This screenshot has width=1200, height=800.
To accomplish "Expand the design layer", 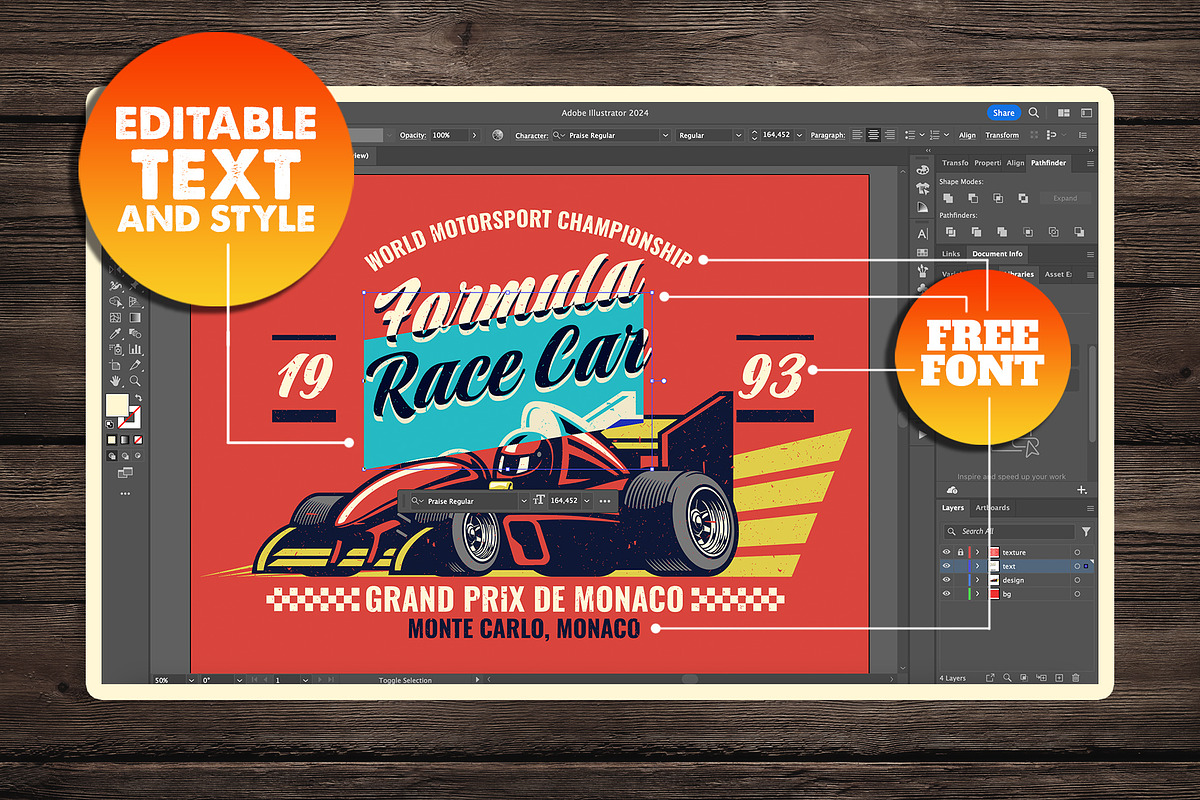I will pyautogui.click(x=978, y=580).
